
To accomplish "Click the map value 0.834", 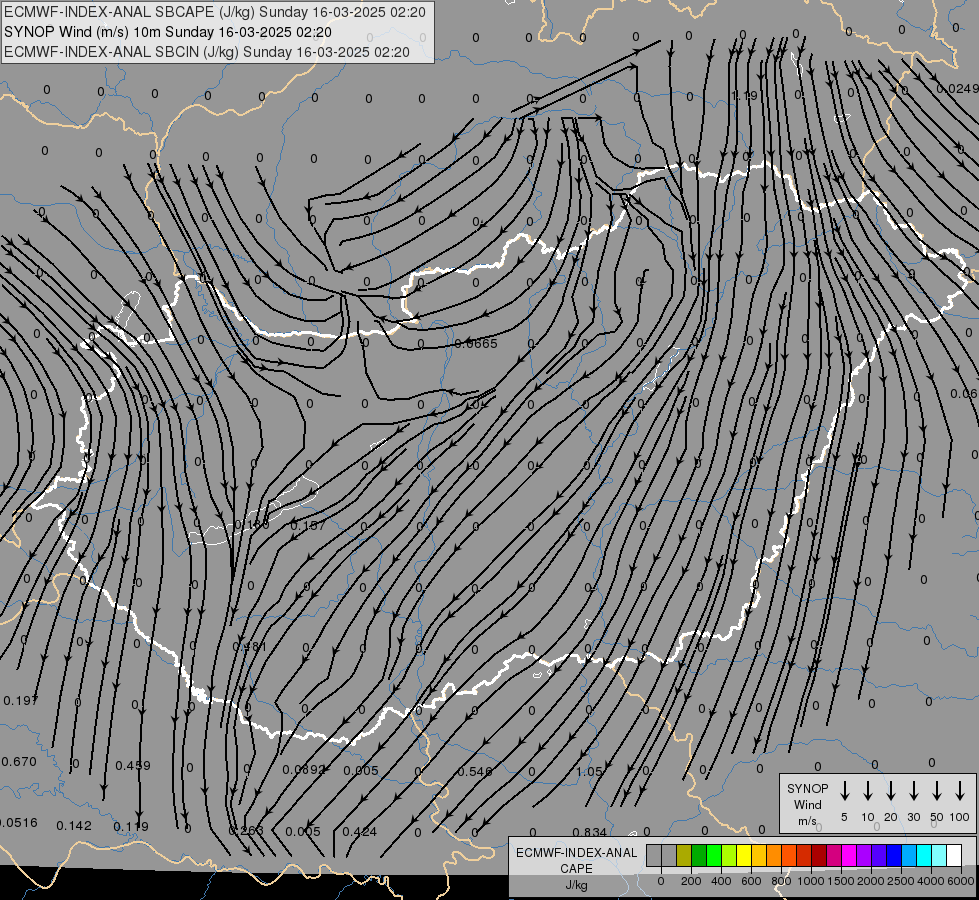I will (589, 832).
